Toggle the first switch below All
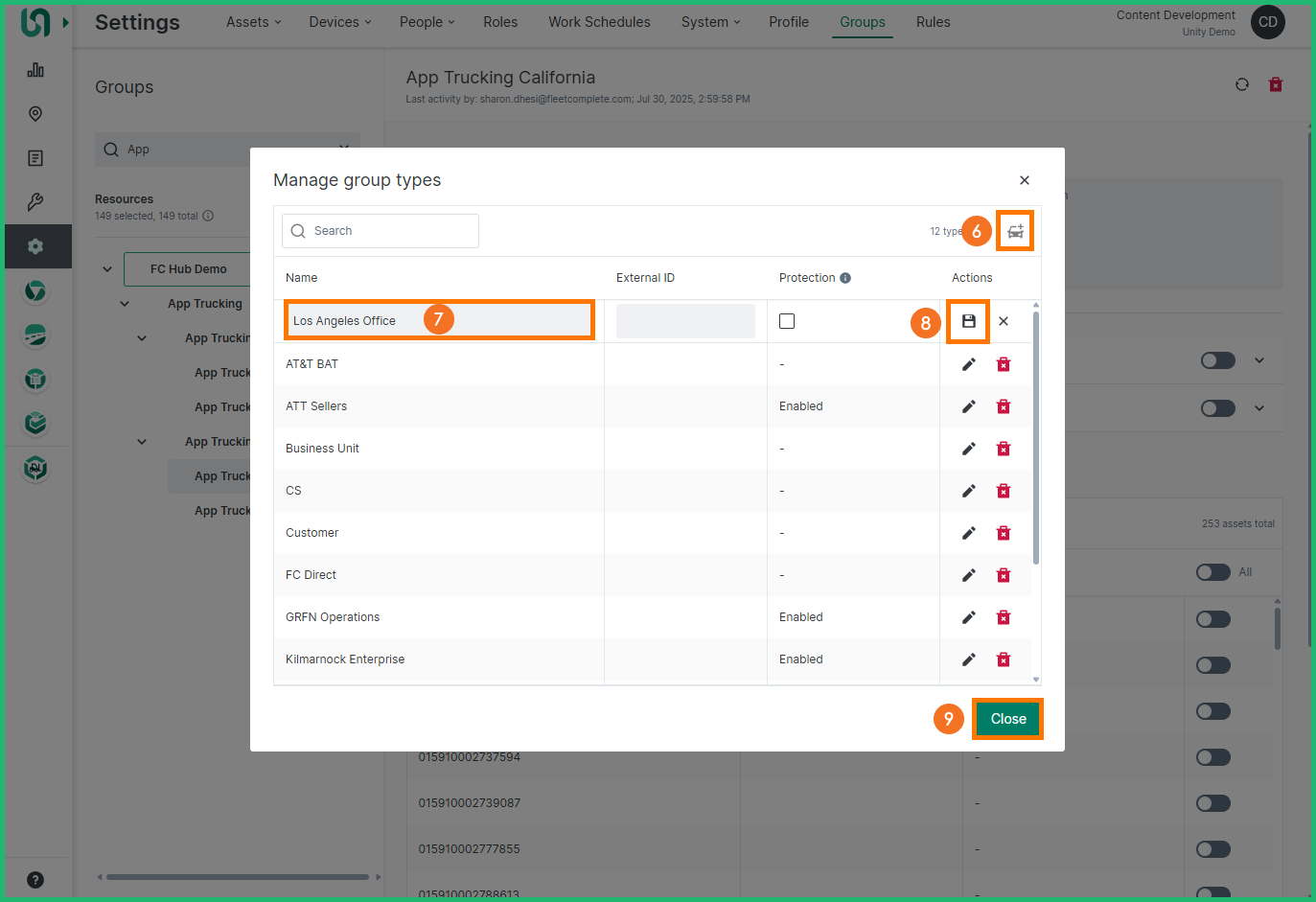1316x902 pixels. [x=1212, y=619]
